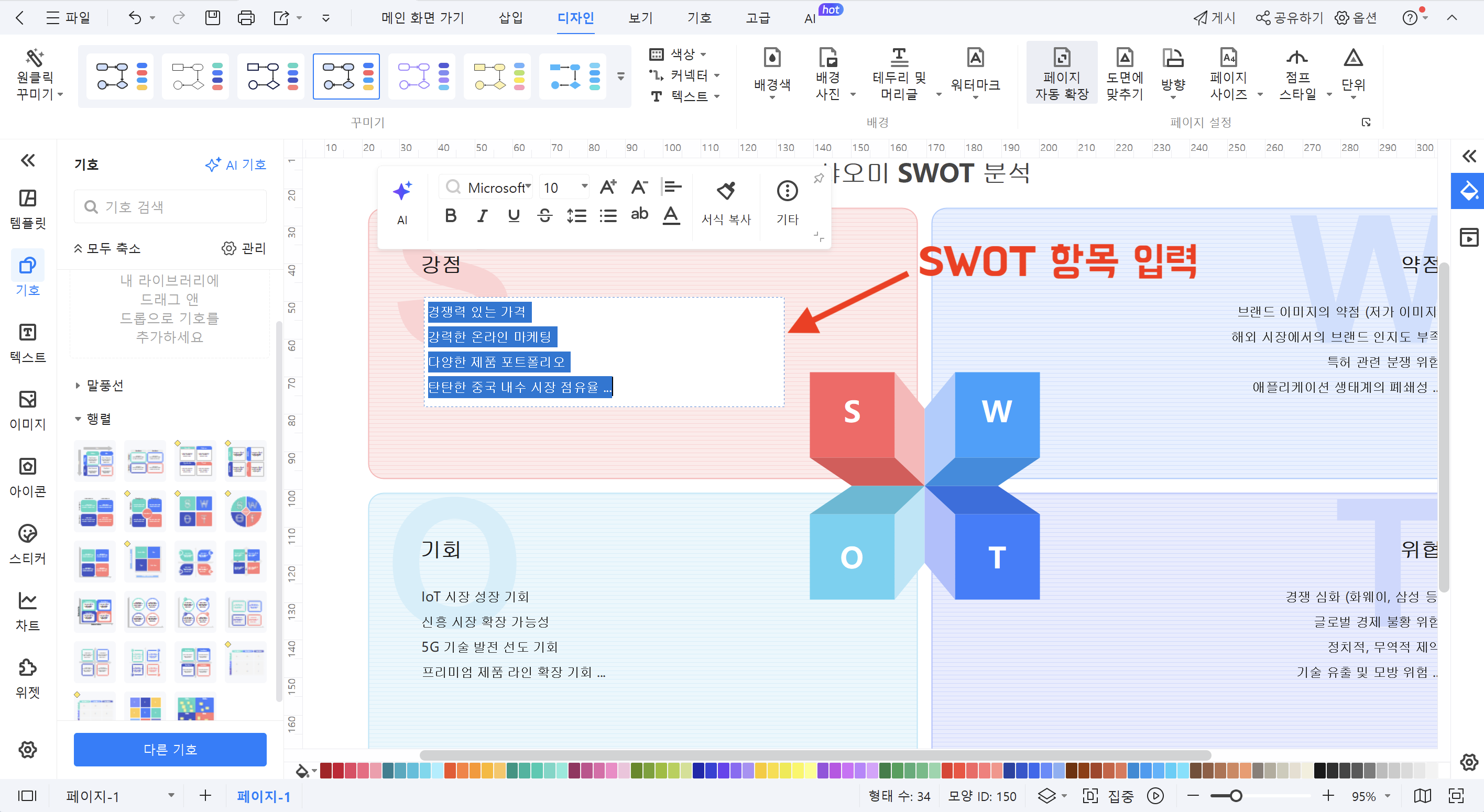1484x812 pixels.
Task: Apply strikethrough to selected text
Action: click(x=545, y=215)
